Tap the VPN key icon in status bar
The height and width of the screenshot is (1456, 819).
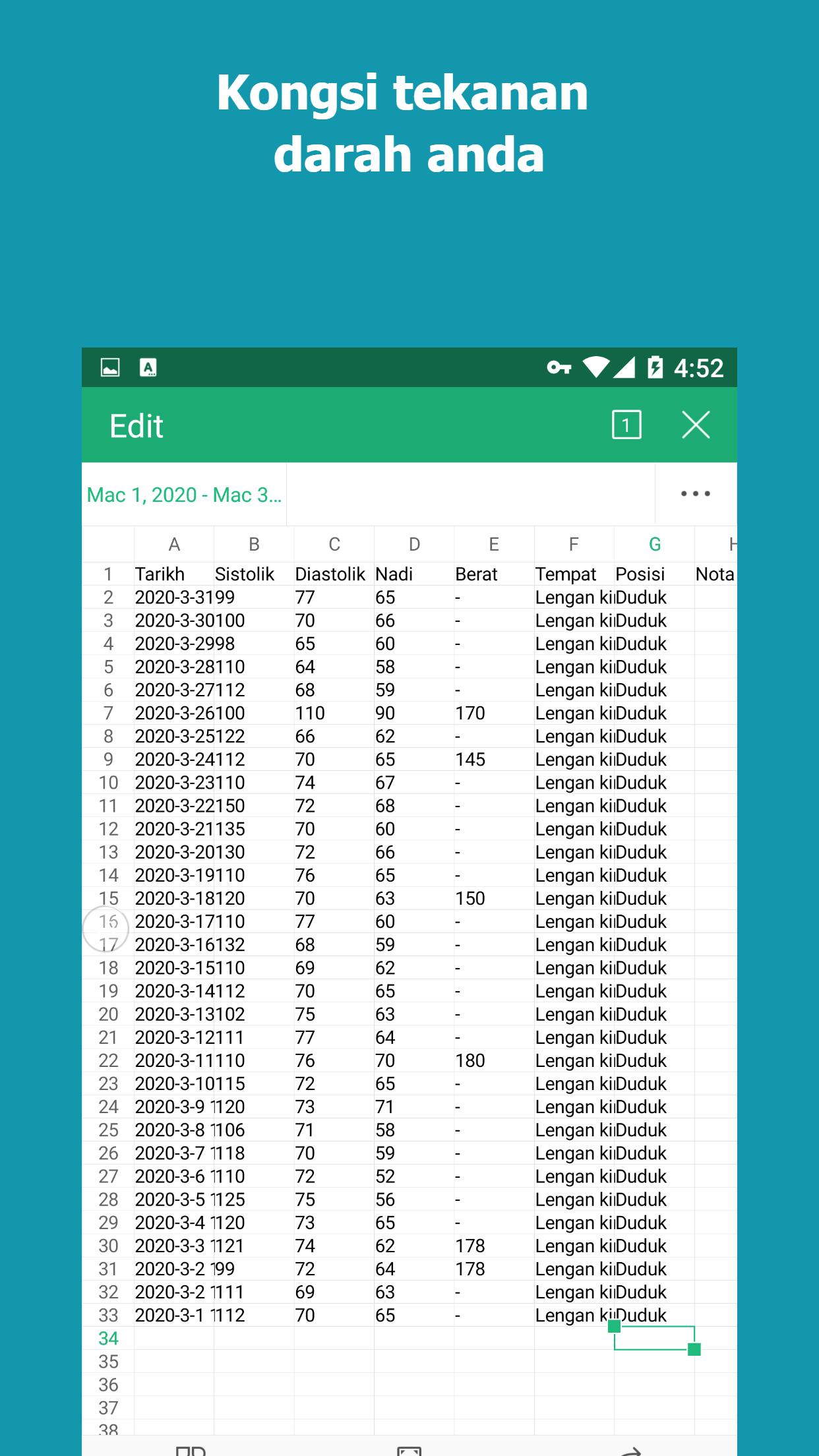pos(559,367)
